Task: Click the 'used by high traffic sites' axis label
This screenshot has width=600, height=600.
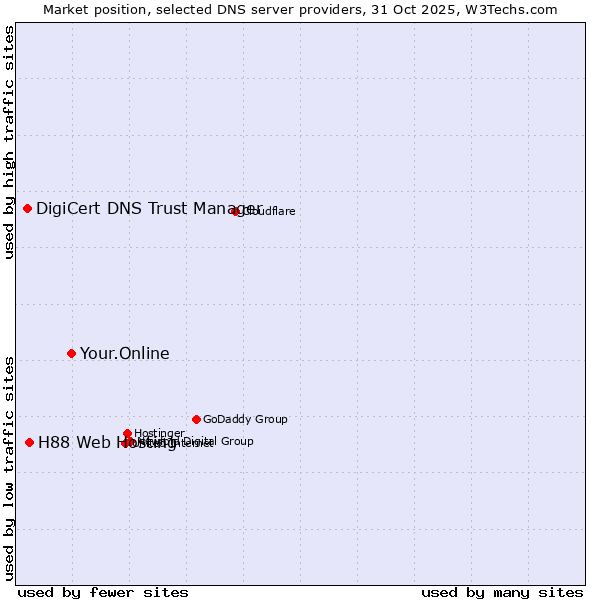Action: click(9, 142)
